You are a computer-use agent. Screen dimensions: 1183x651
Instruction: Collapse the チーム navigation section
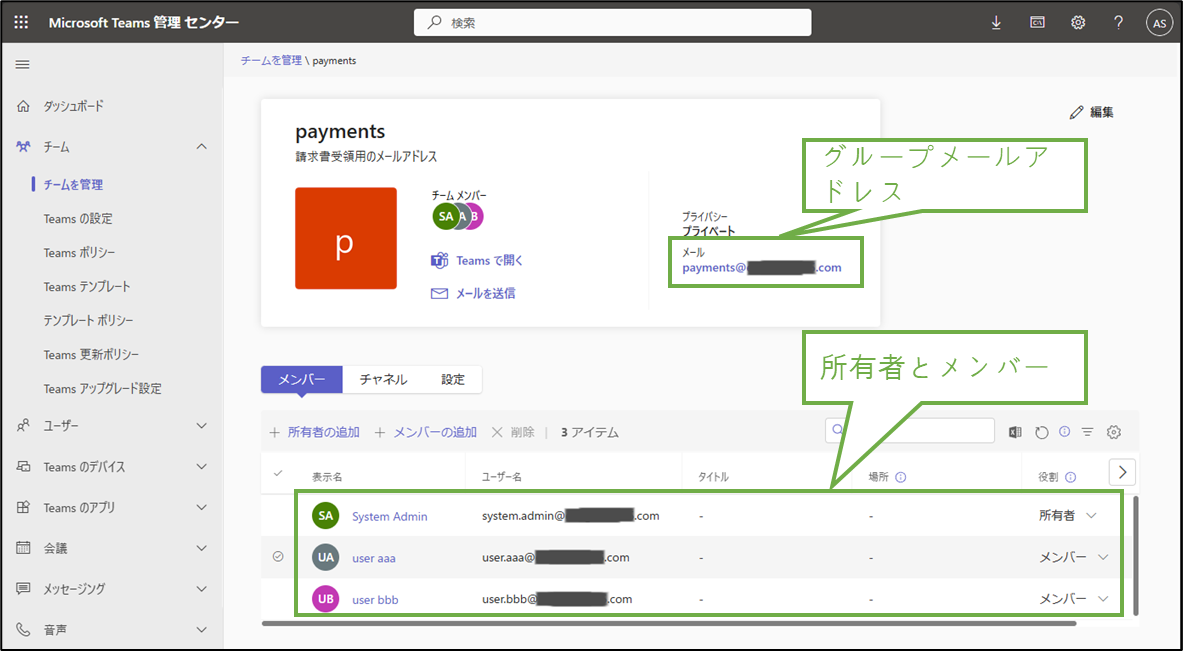click(x=201, y=146)
